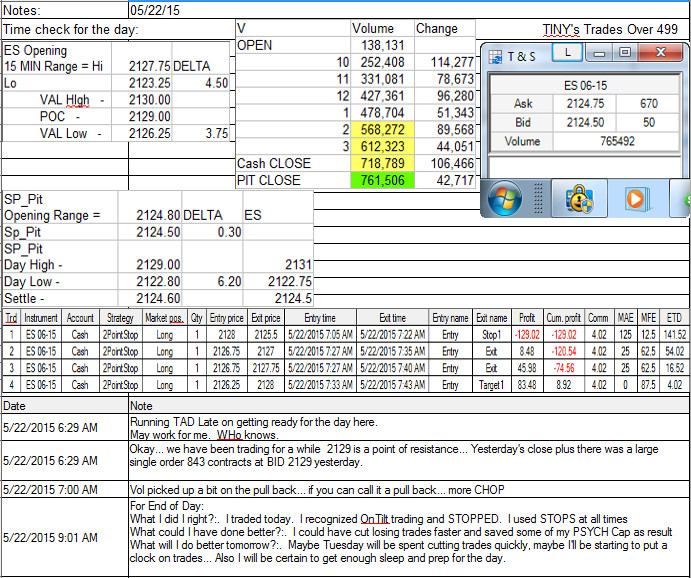This screenshot has height=578, width=691.
Task: Click the Vol picked up note text
Action: [x=317, y=489]
